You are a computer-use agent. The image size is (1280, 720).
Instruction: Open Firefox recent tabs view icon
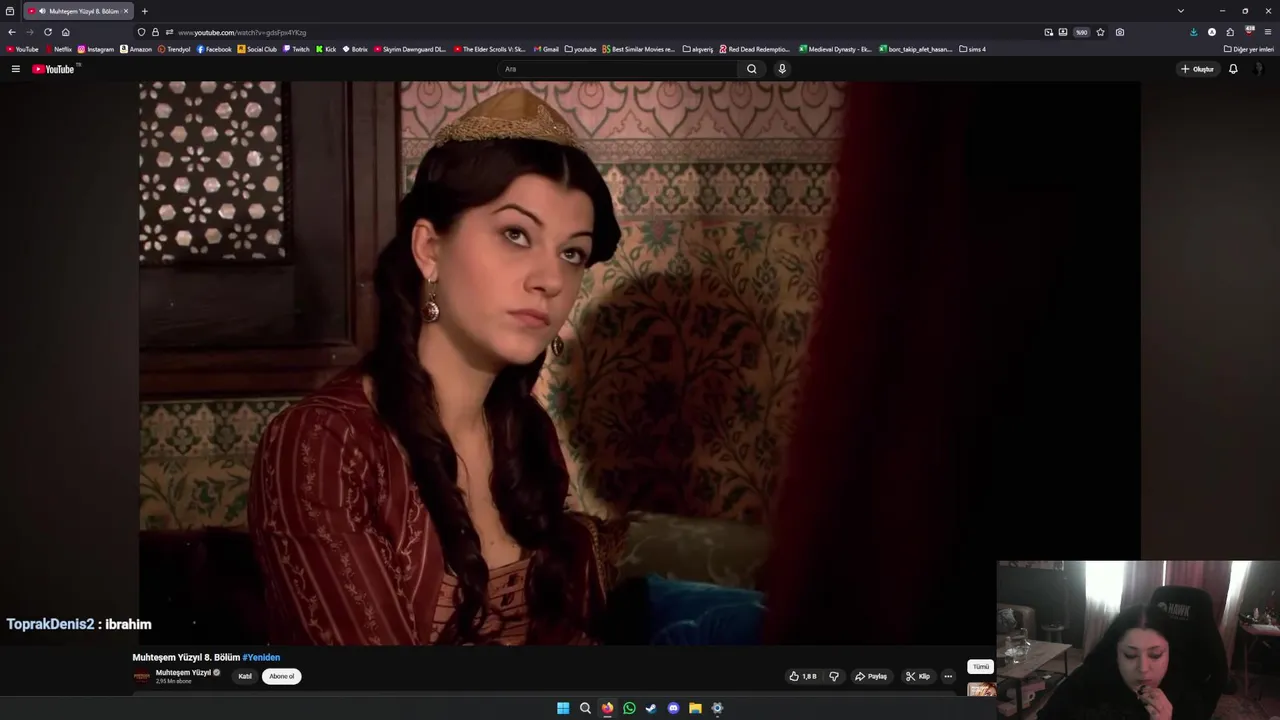(x=10, y=11)
